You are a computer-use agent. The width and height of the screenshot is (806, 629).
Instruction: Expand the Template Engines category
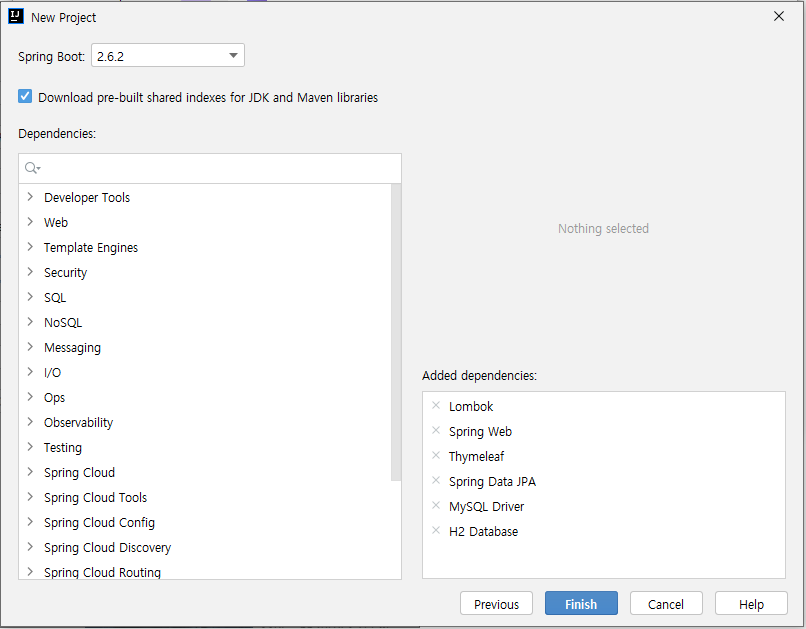(30, 247)
